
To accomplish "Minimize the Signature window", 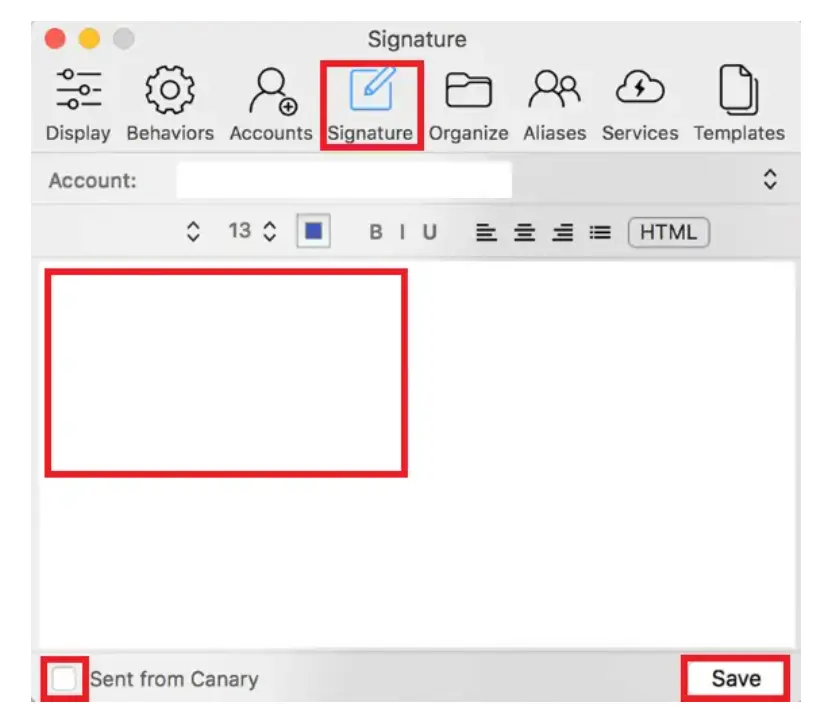I will [89, 39].
